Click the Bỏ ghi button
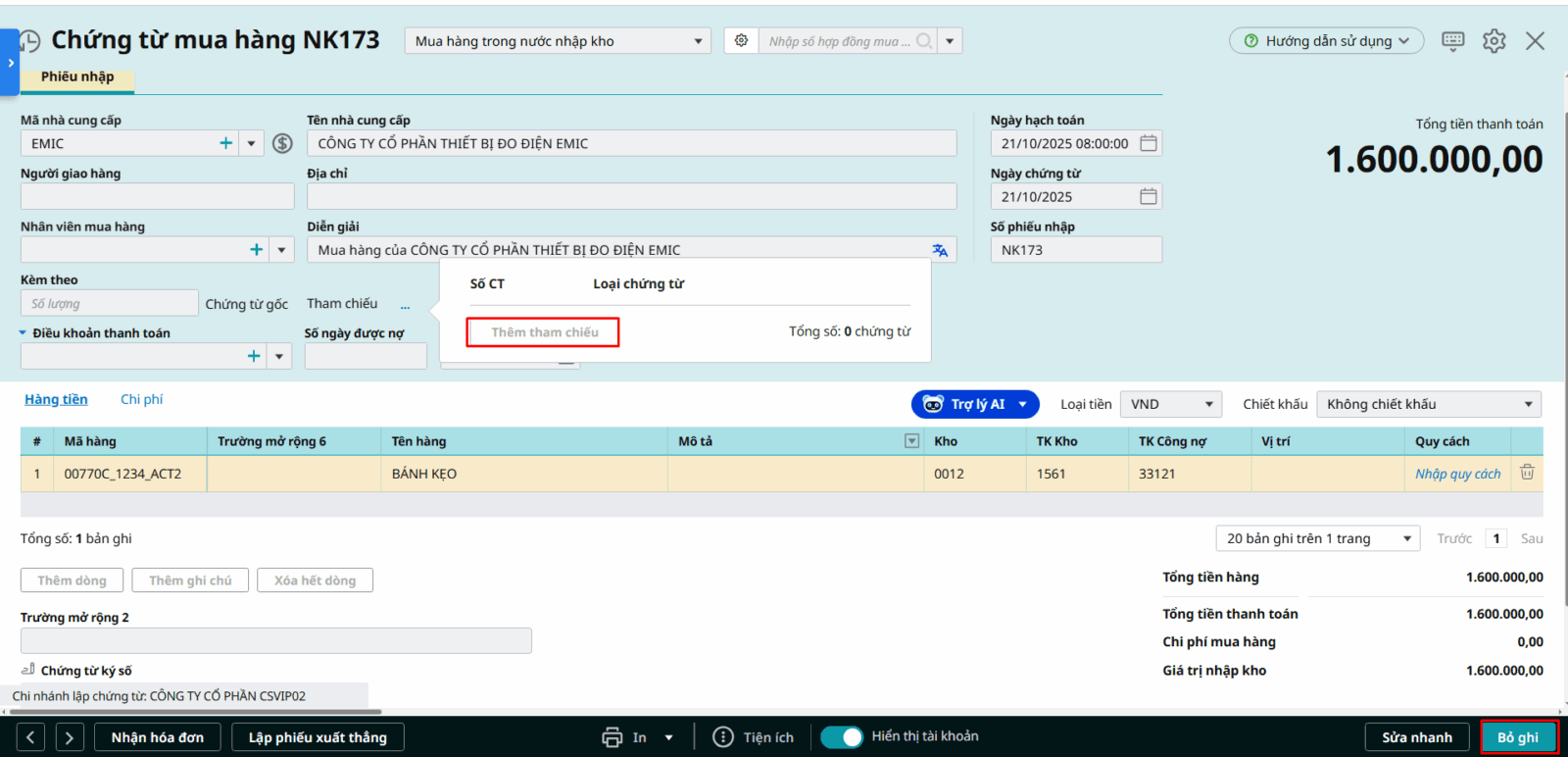Image resolution: width=1568 pixels, height=757 pixels. [x=1517, y=737]
